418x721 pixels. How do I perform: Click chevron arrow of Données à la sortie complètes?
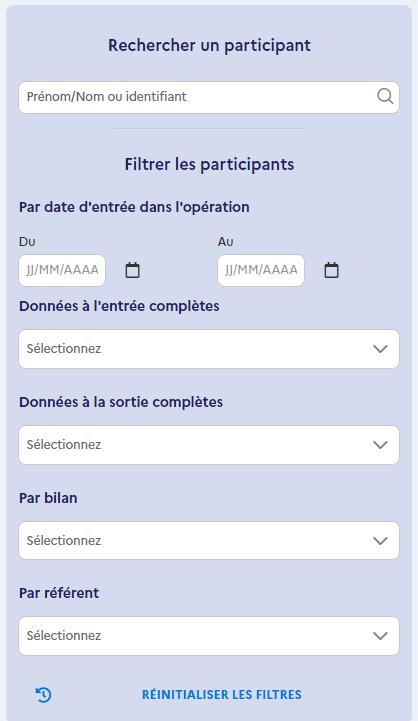(x=380, y=445)
